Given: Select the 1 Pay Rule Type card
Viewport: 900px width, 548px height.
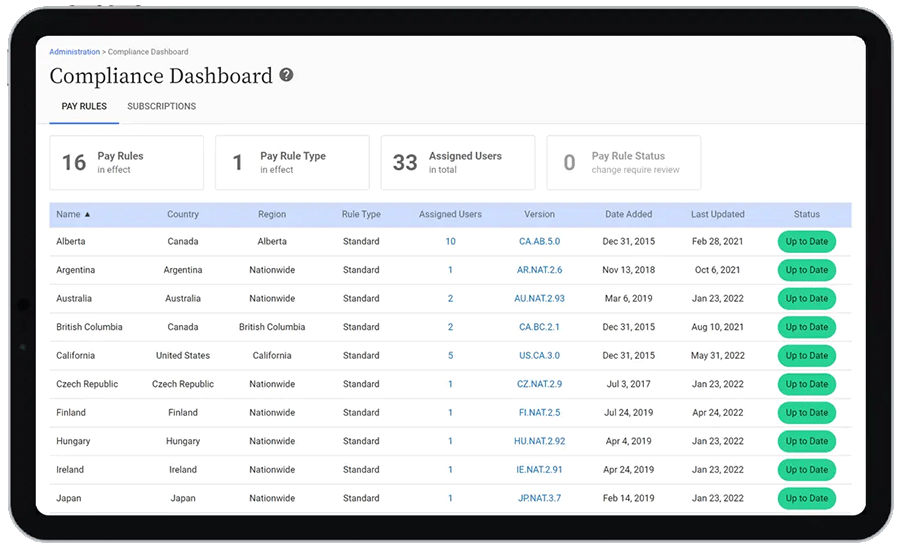Looking at the screenshot, I should [x=292, y=162].
